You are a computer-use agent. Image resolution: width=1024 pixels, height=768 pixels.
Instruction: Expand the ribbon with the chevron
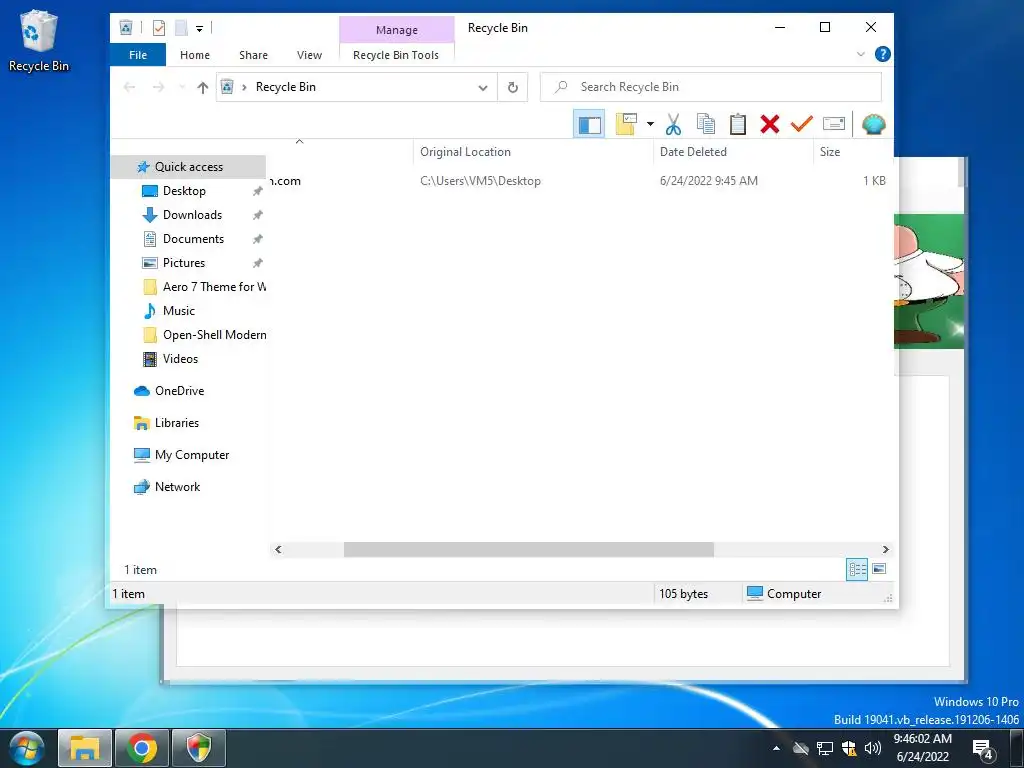coord(861,54)
